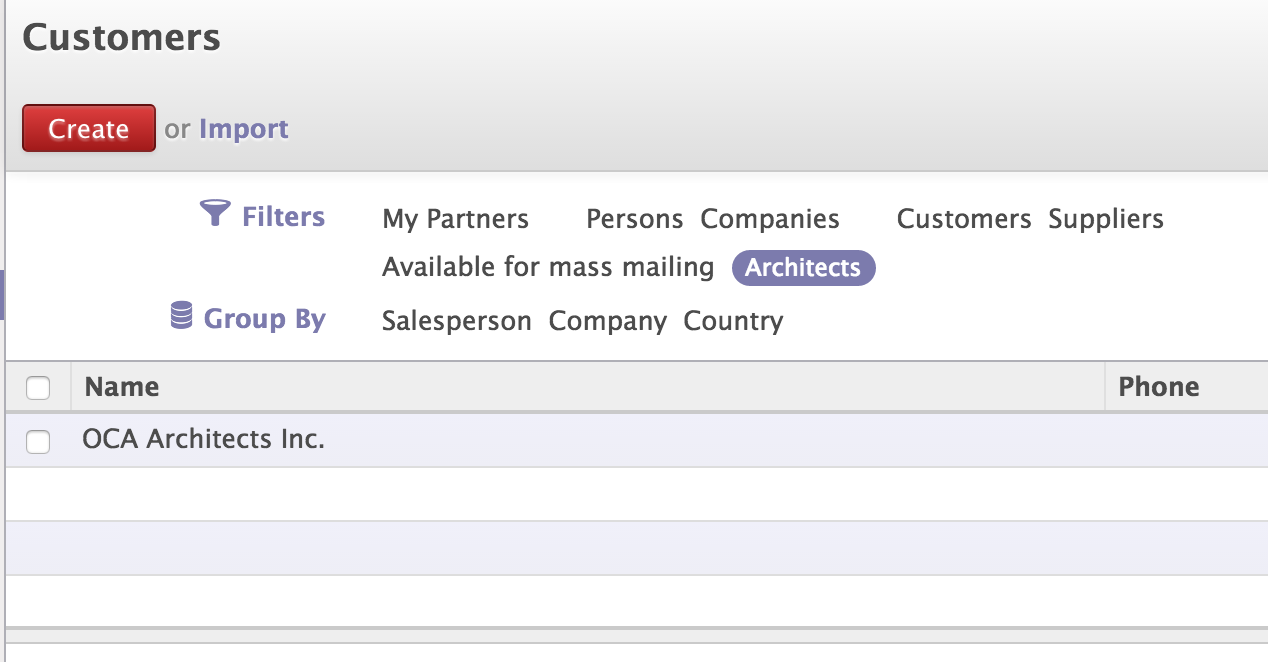Group records by Company
The width and height of the screenshot is (1268, 662).
pyautogui.click(x=608, y=321)
